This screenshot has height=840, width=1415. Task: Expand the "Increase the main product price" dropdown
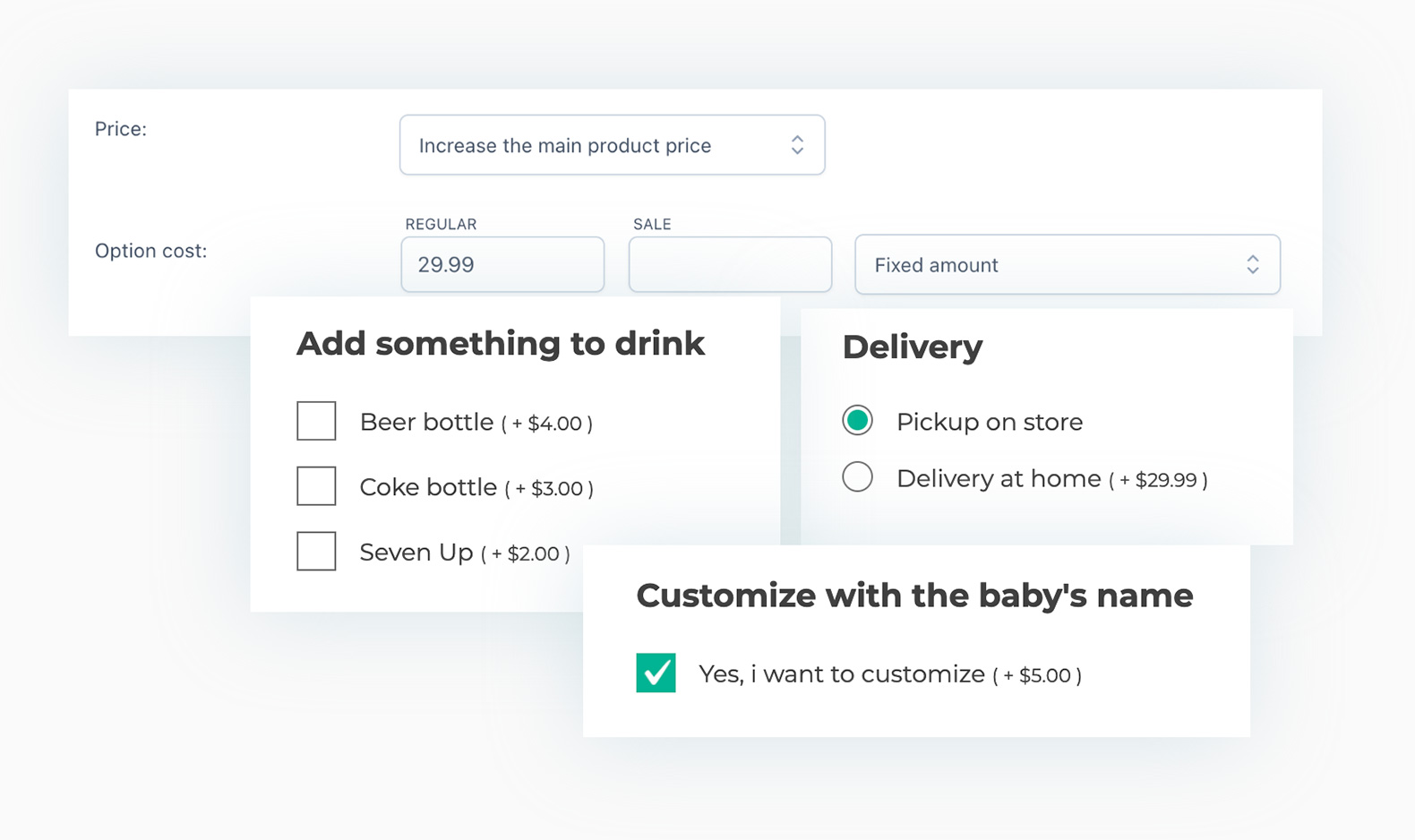click(x=612, y=144)
